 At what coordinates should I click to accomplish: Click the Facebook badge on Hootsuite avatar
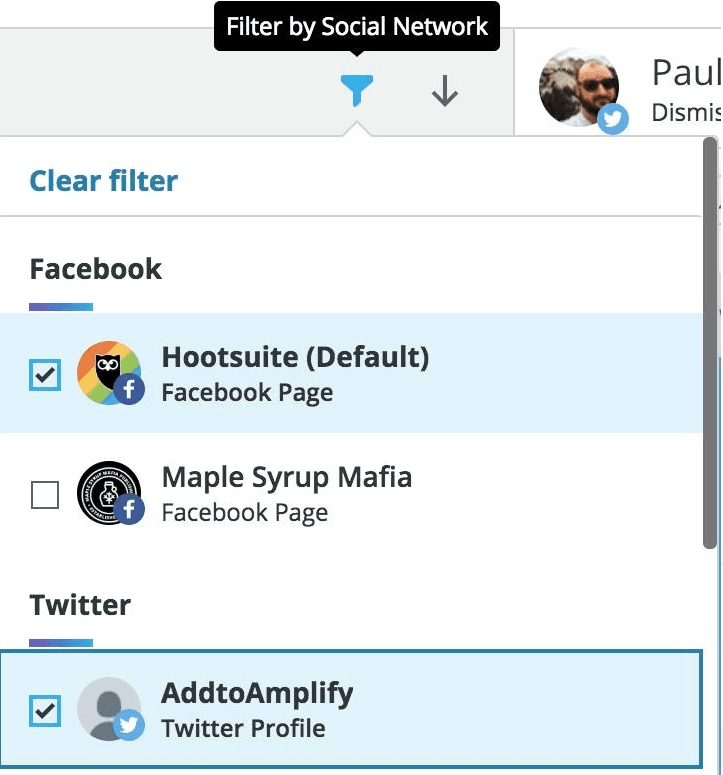(x=129, y=391)
